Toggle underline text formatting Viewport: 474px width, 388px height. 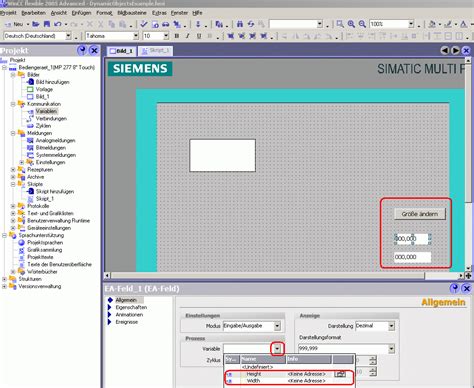point(199,36)
